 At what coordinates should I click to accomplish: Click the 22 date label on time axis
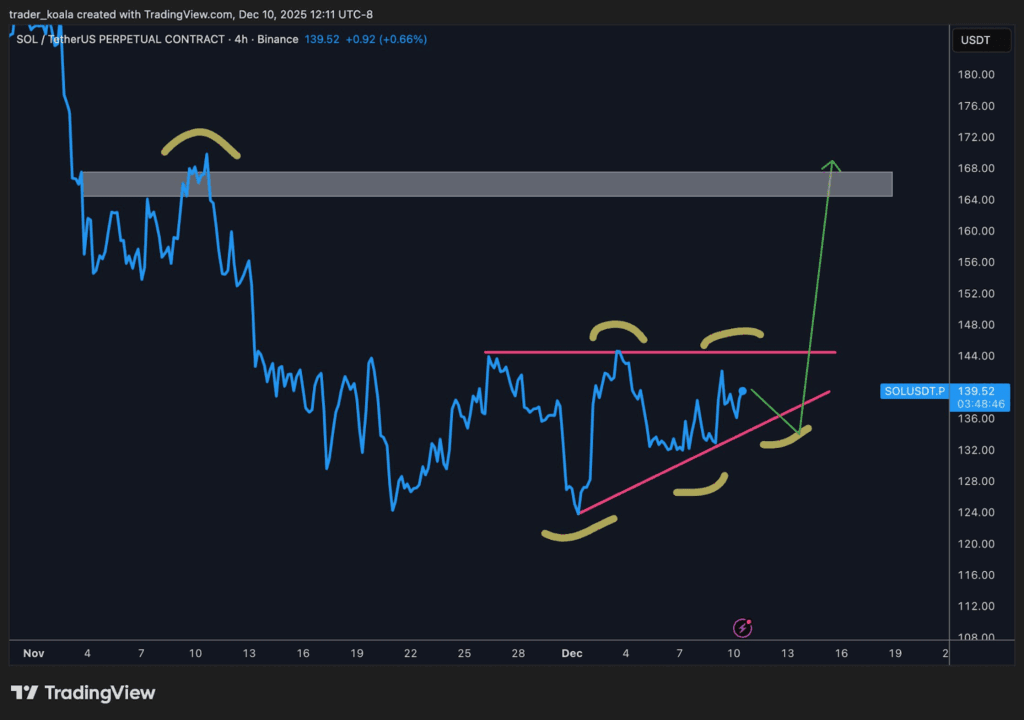(410, 653)
